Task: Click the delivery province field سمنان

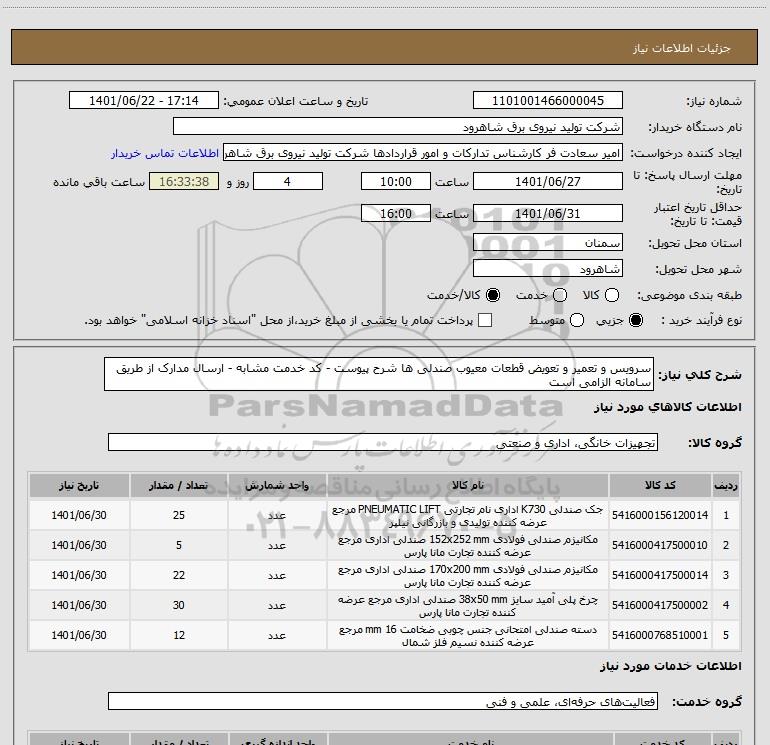Action: click(x=548, y=242)
